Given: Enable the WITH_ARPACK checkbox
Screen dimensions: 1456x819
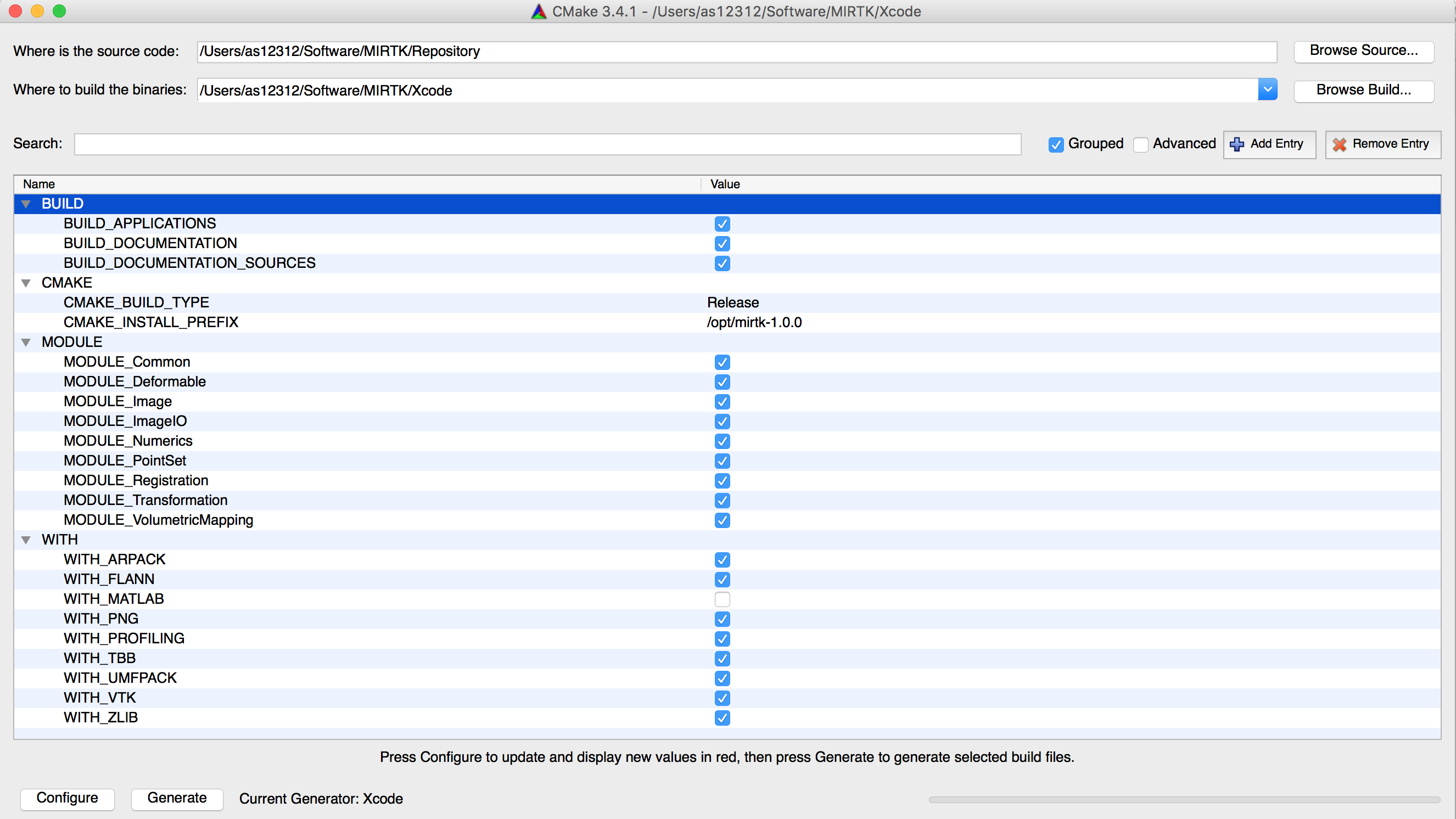Looking at the screenshot, I should pos(722,559).
